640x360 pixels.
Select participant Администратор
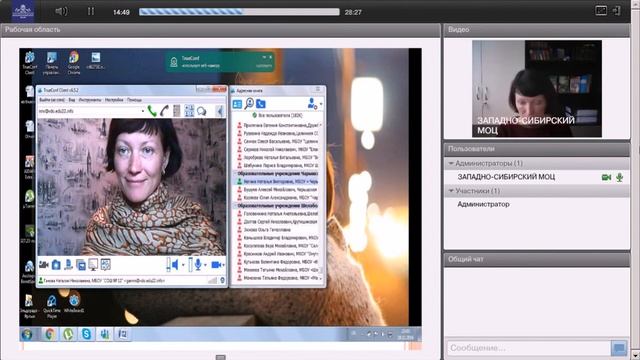pyautogui.click(x=483, y=204)
